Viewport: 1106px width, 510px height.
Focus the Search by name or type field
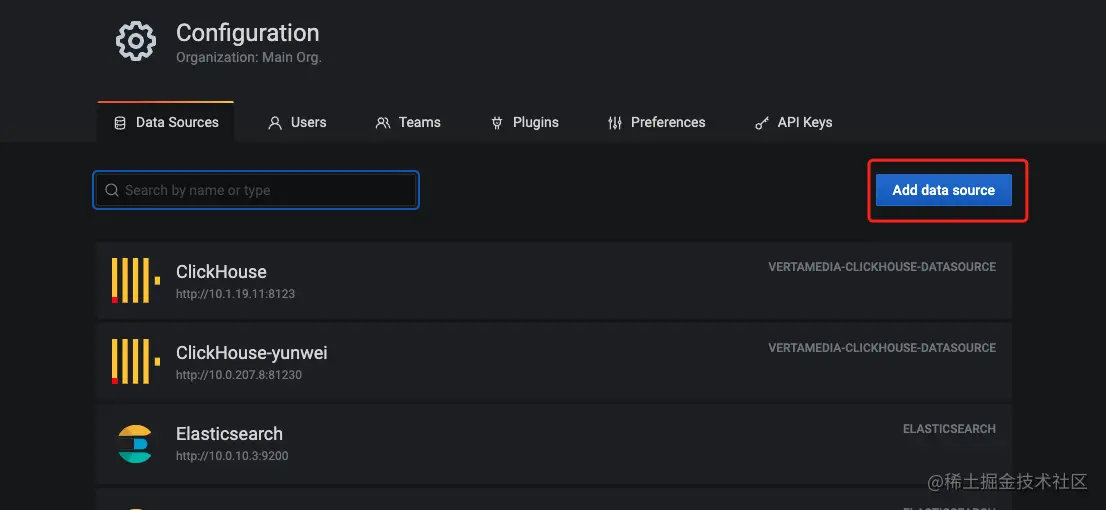click(256, 190)
